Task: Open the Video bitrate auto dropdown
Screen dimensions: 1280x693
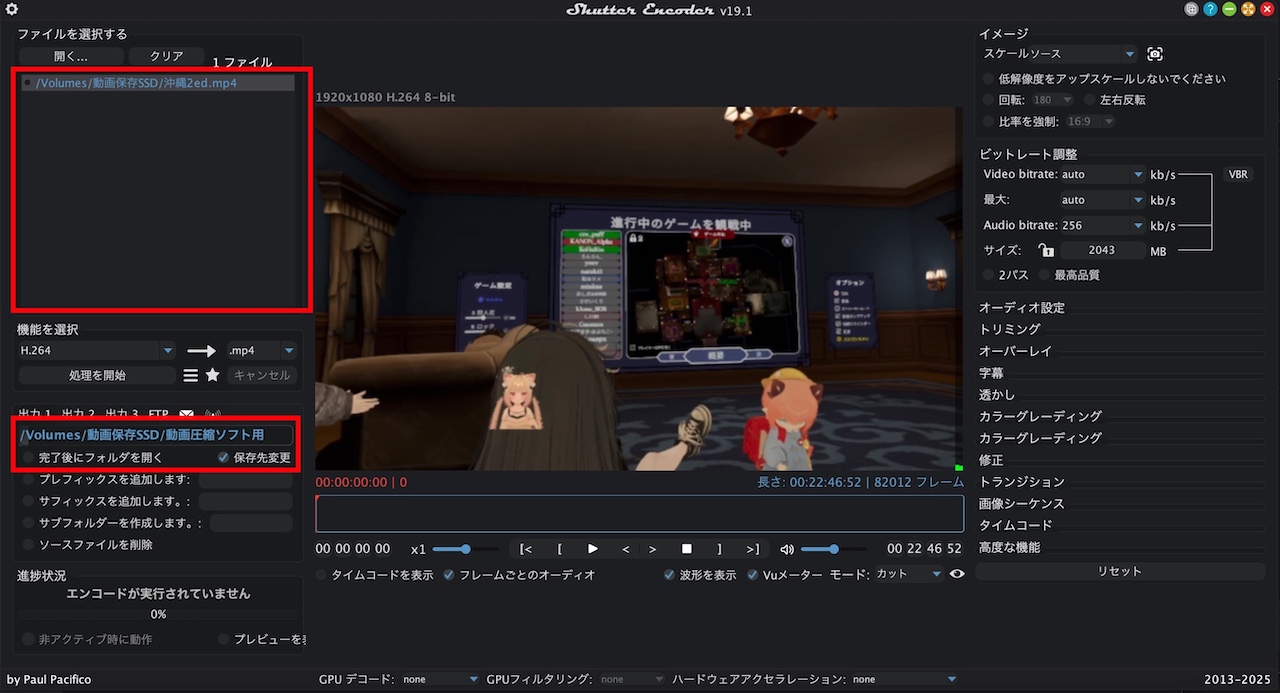Action: point(1102,175)
